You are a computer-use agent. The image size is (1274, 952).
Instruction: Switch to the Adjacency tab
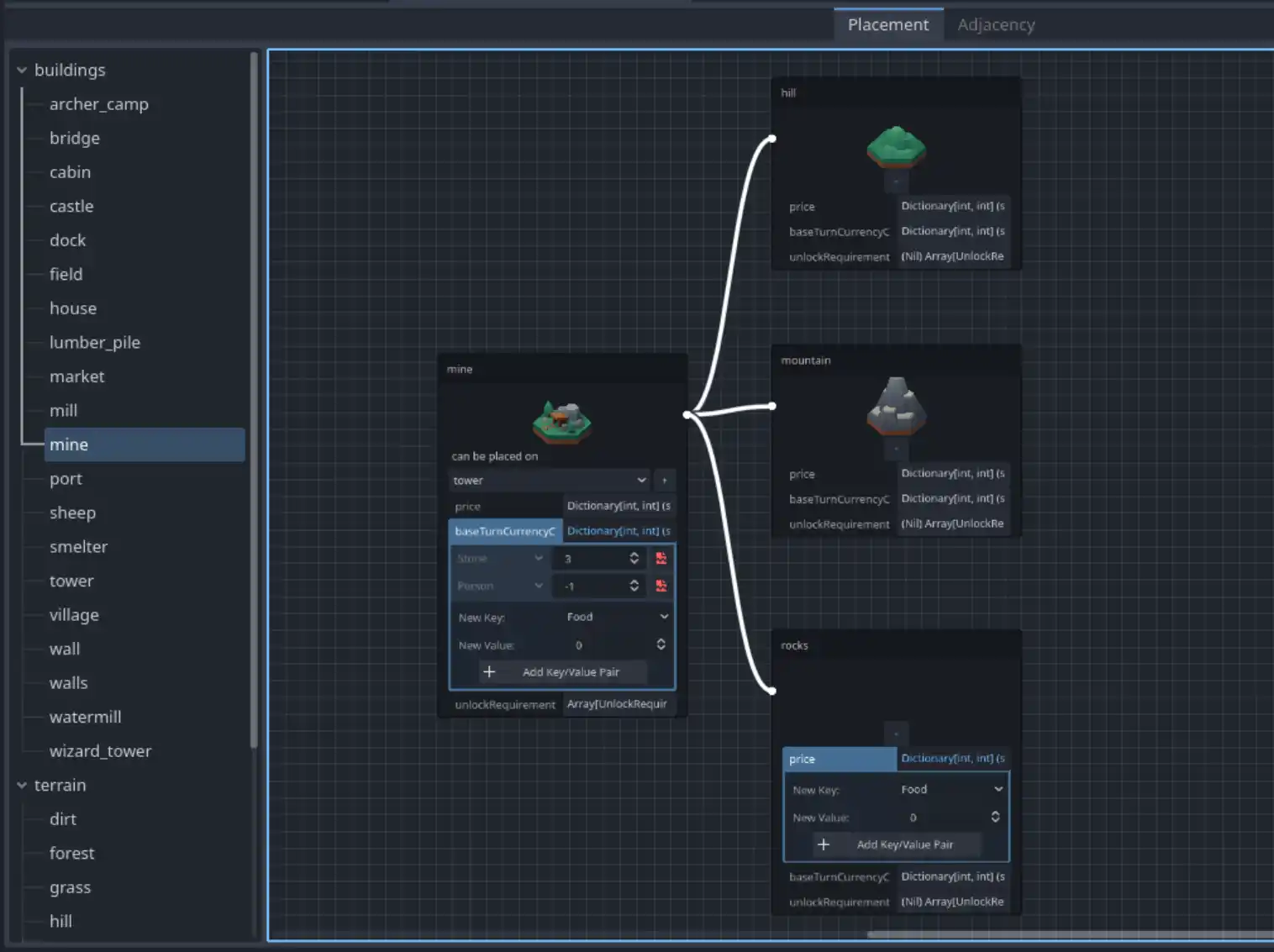point(996,24)
